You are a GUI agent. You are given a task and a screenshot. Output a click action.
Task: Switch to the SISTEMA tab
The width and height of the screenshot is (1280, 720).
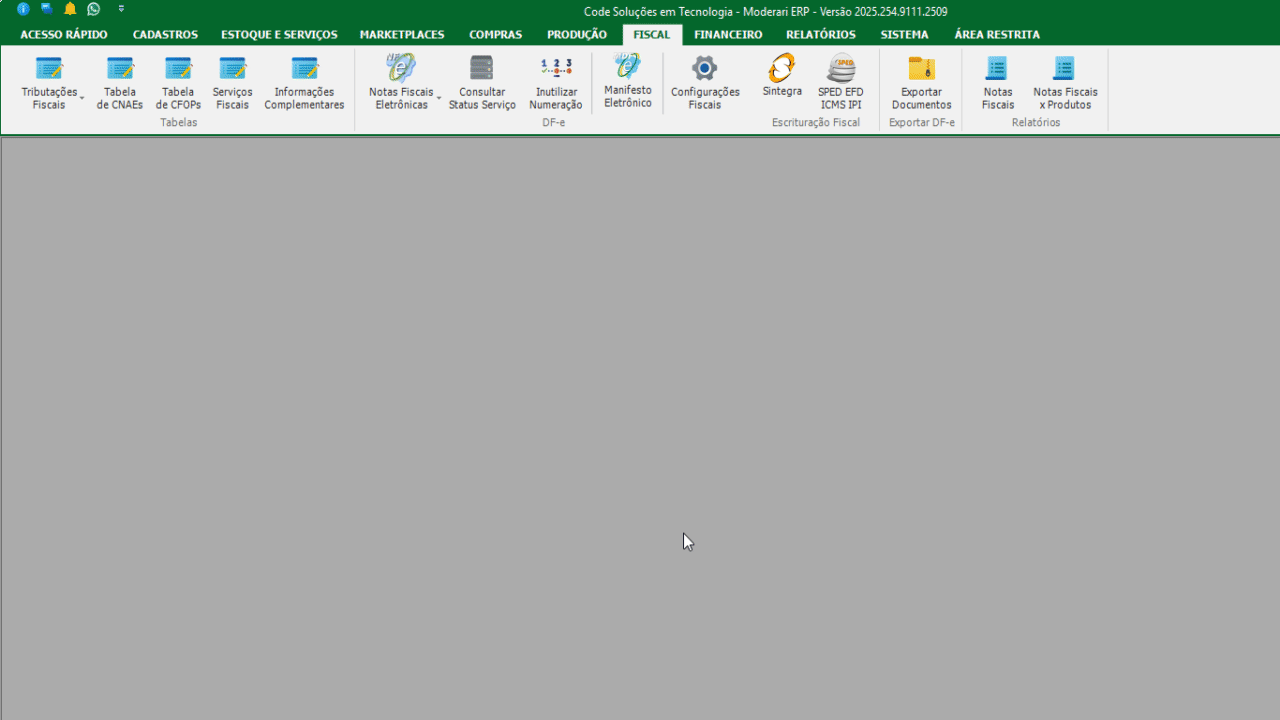point(904,35)
